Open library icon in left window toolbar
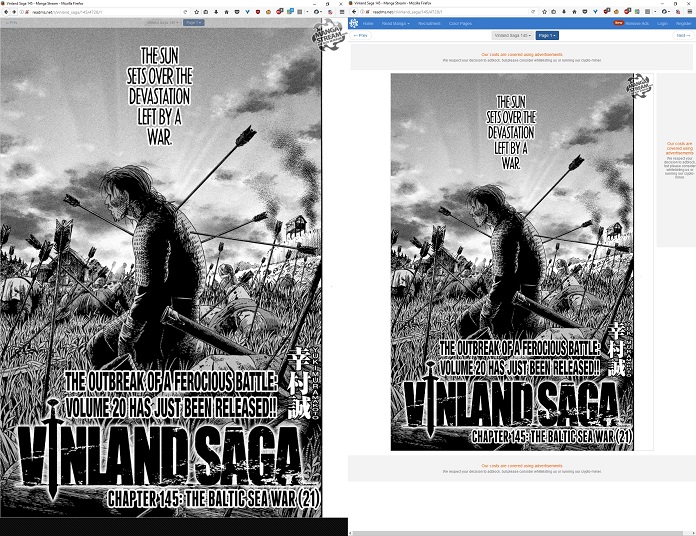The image size is (696, 536). coord(206,12)
